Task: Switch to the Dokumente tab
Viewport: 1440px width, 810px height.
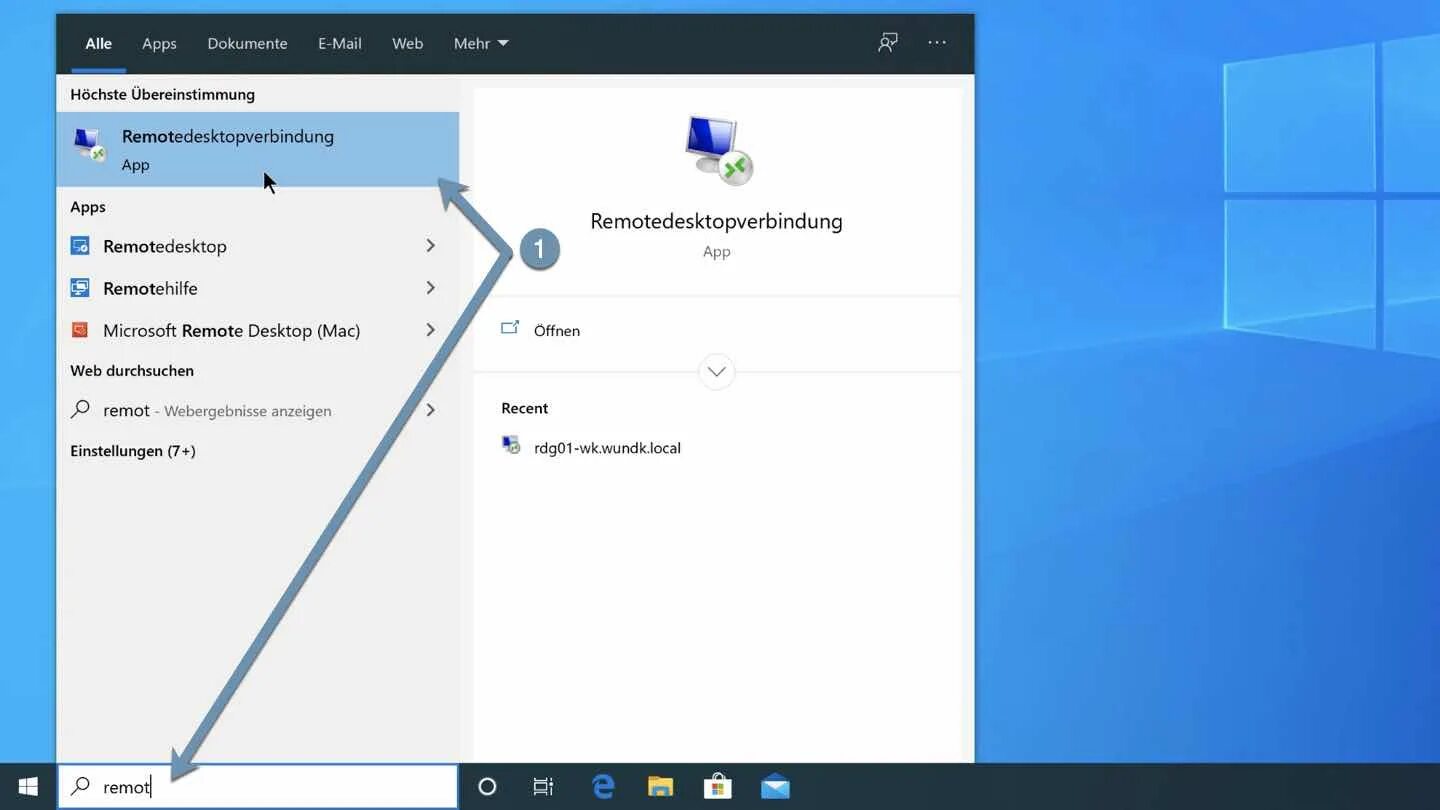Action: pos(247,43)
